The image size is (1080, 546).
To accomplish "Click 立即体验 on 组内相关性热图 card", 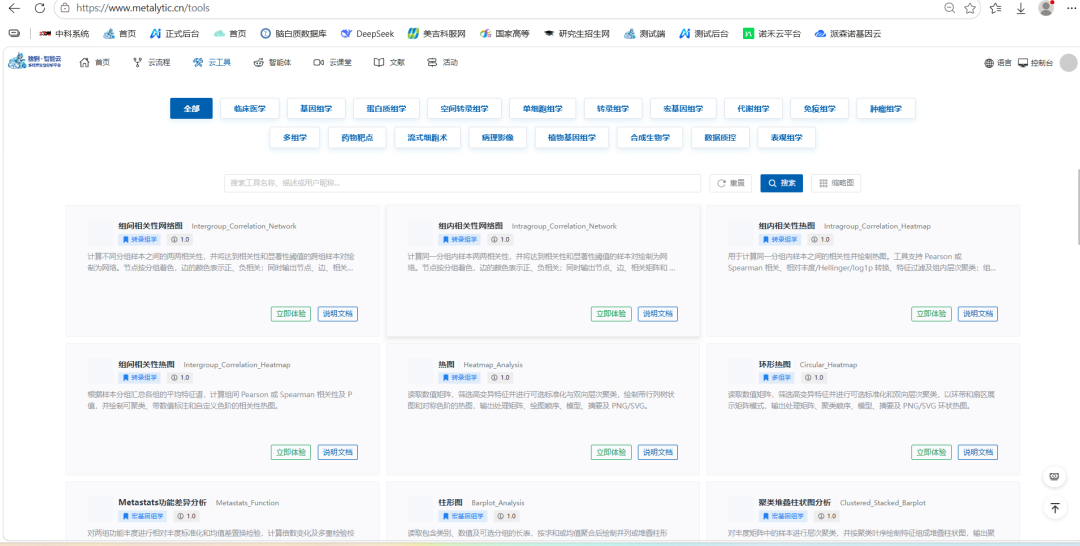I will (931, 314).
